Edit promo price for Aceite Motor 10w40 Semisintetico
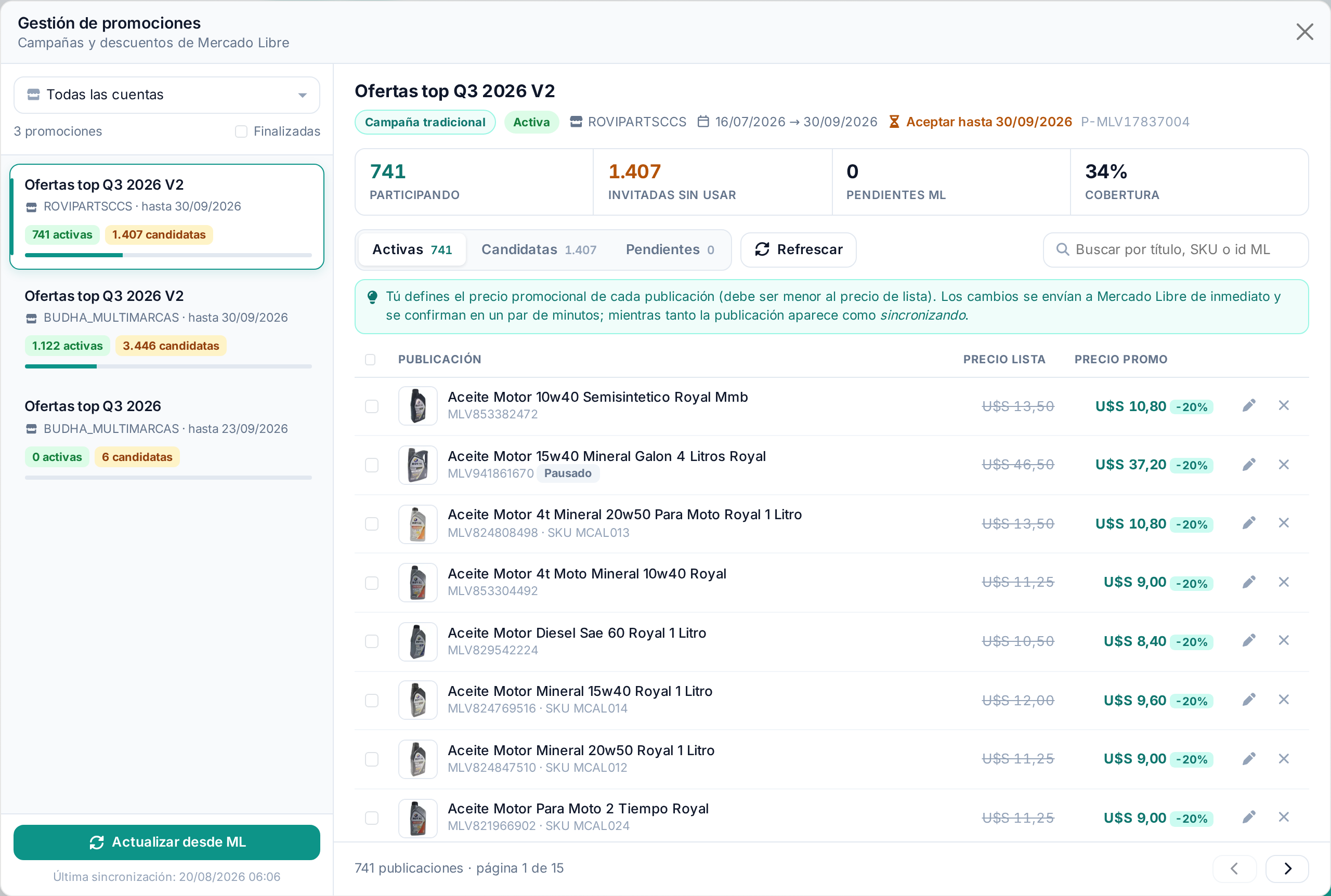The height and width of the screenshot is (896, 1331). point(1249,406)
